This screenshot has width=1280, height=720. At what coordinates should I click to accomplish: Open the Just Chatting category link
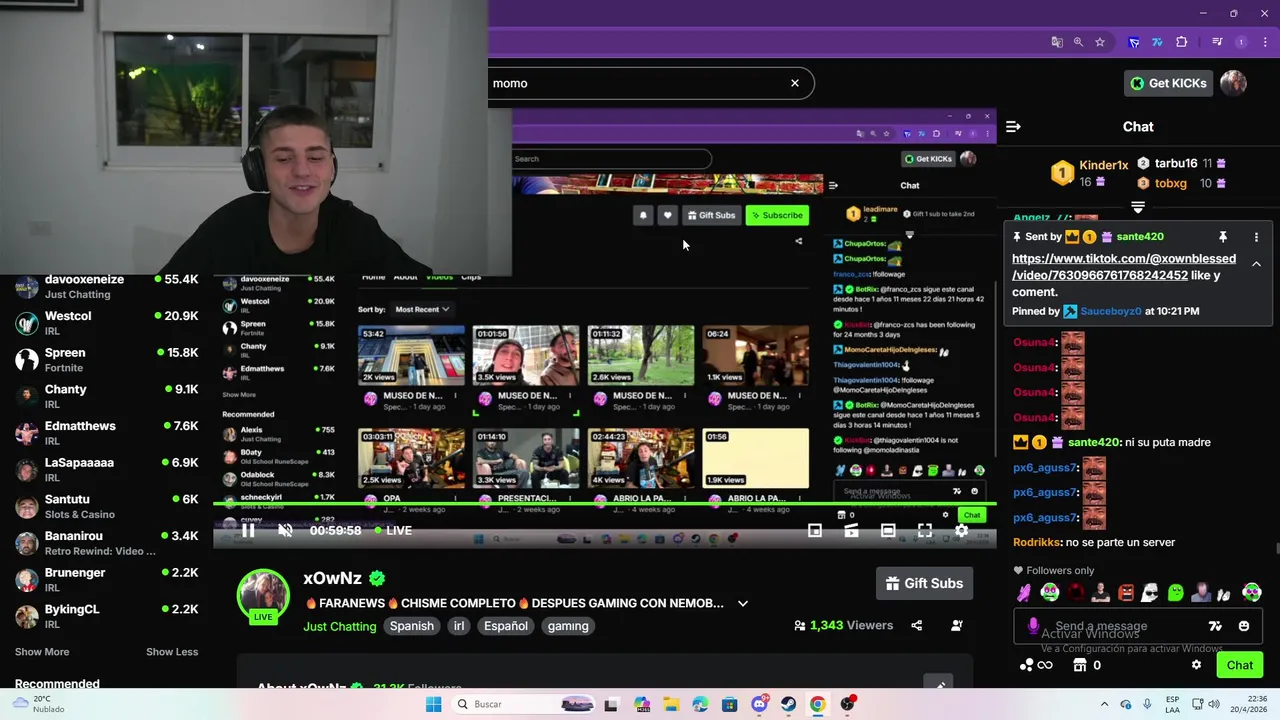(340, 626)
